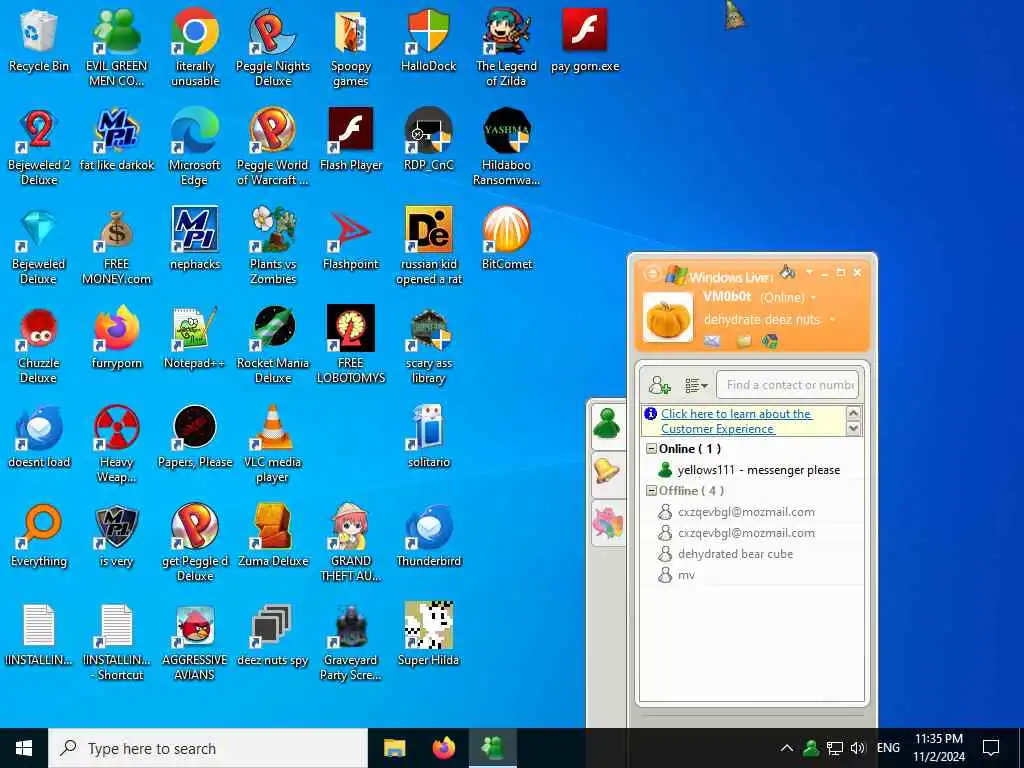This screenshot has height=768, width=1024.
Task: Switch to the butterfly MSN tab
Action: [x=608, y=523]
